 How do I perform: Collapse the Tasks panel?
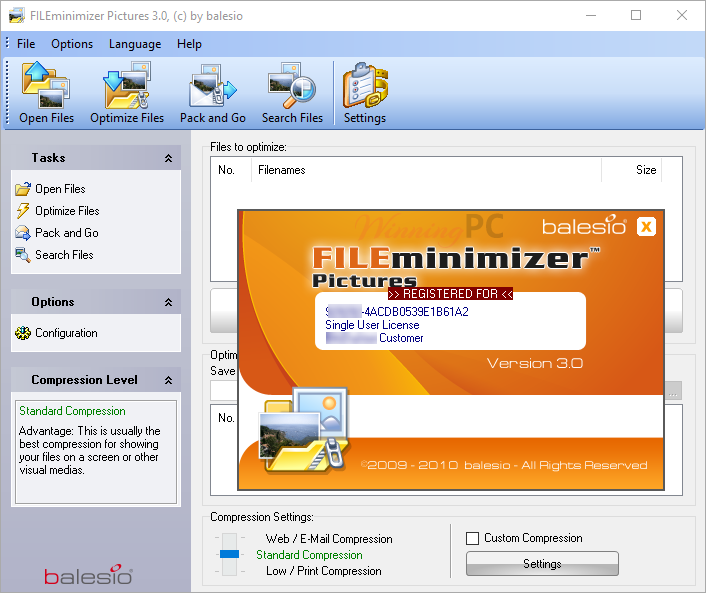pyautogui.click(x=168, y=158)
